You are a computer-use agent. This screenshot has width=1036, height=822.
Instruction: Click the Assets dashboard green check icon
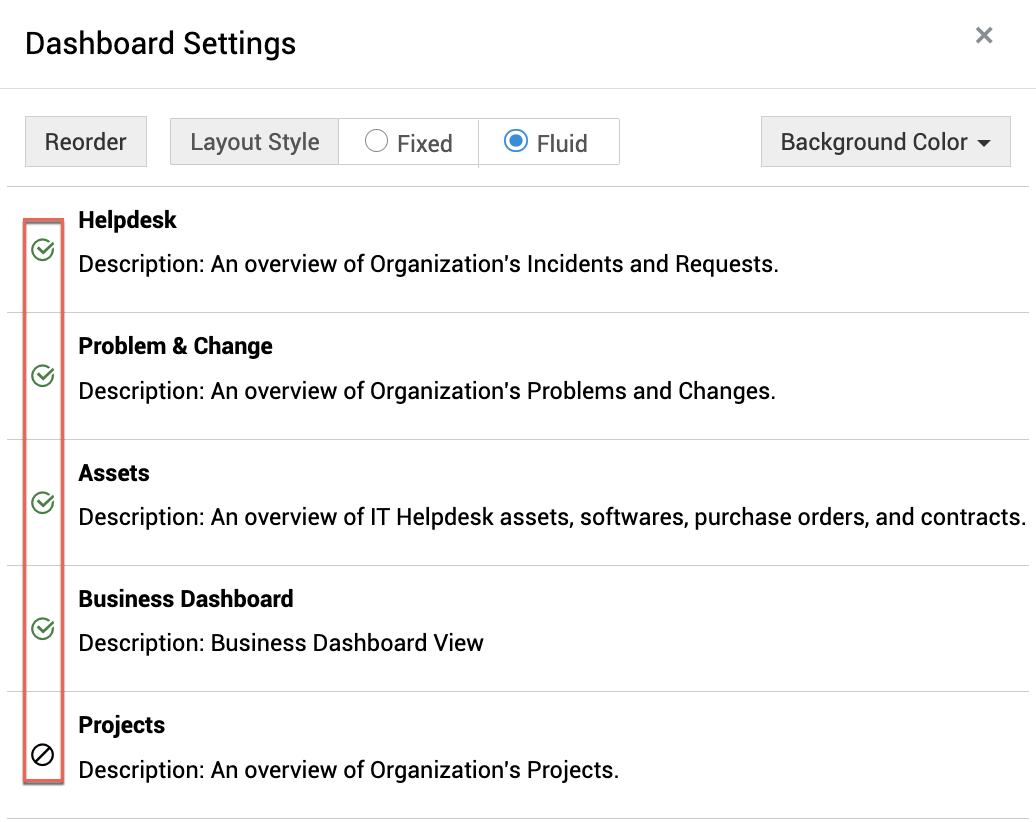(x=42, y=502)
